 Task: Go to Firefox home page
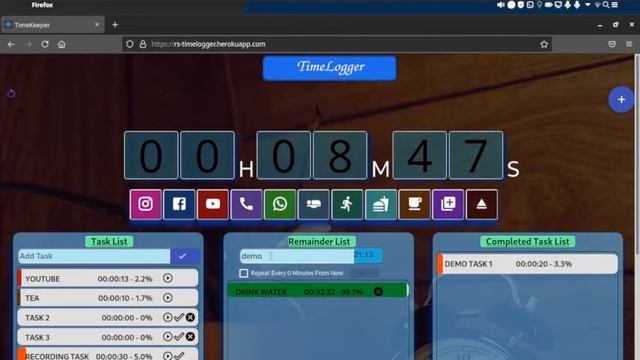(x=62, y=44)
